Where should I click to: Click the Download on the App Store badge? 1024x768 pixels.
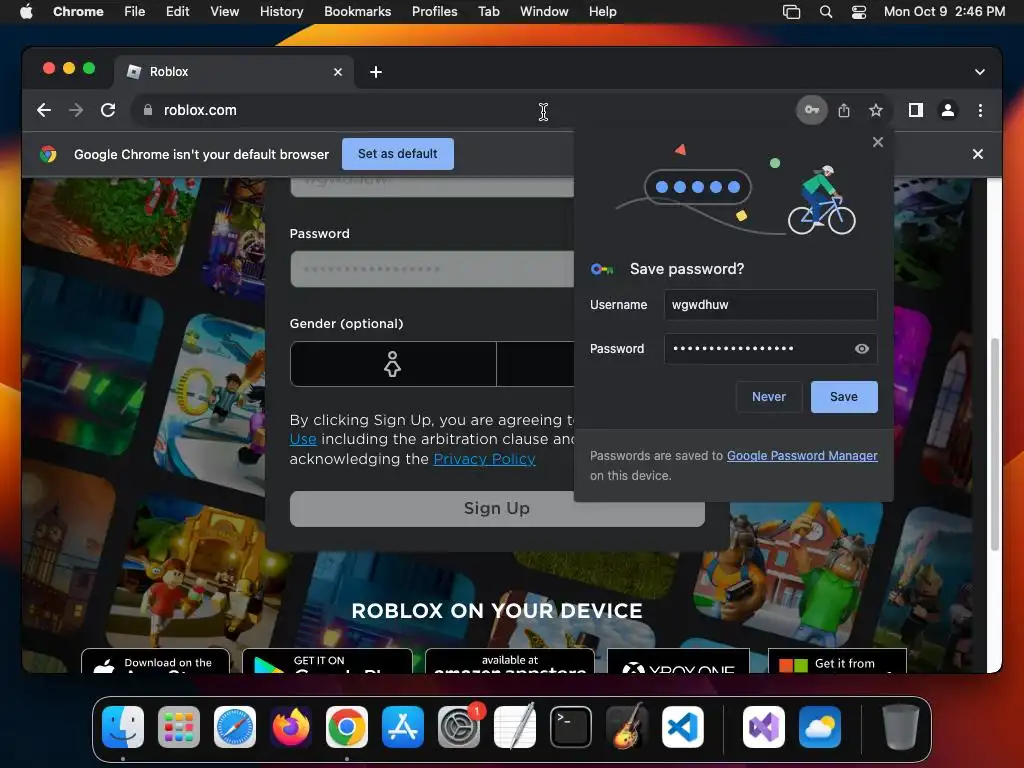(x=155, y=661)
